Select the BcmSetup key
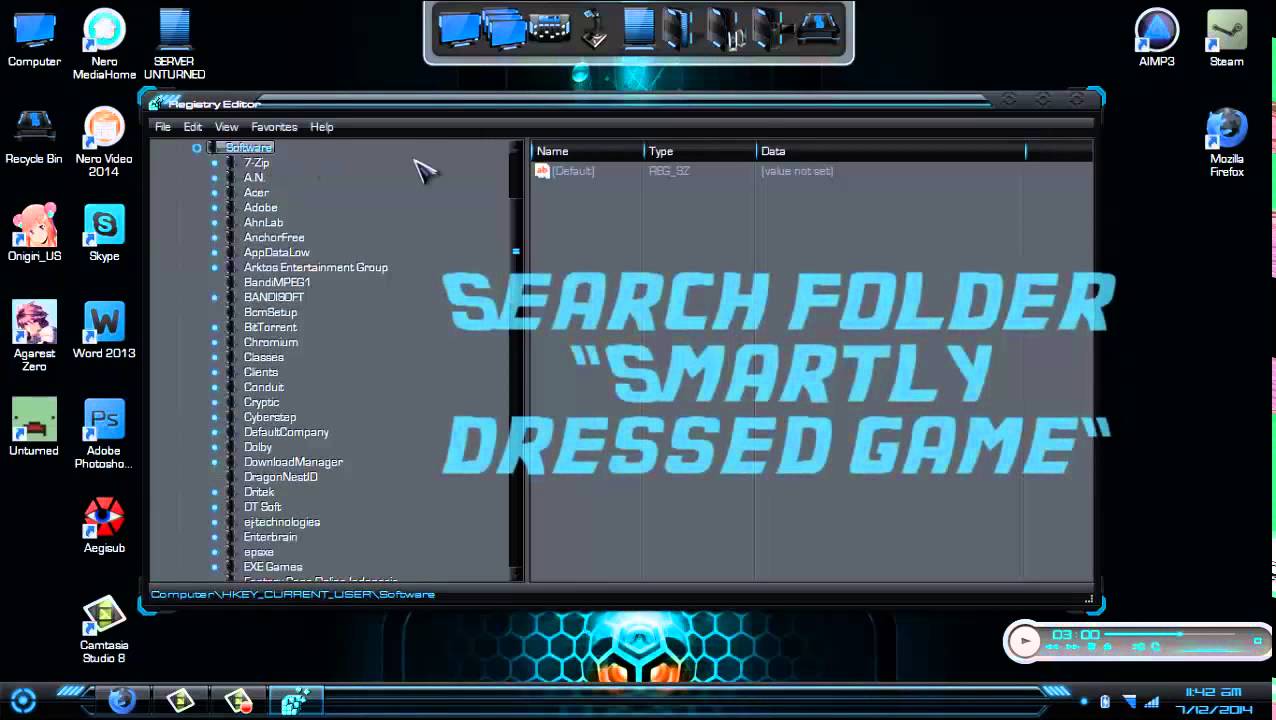Image resolution: width=1276 pixels, height=720 pixels. tap(270, 313)
